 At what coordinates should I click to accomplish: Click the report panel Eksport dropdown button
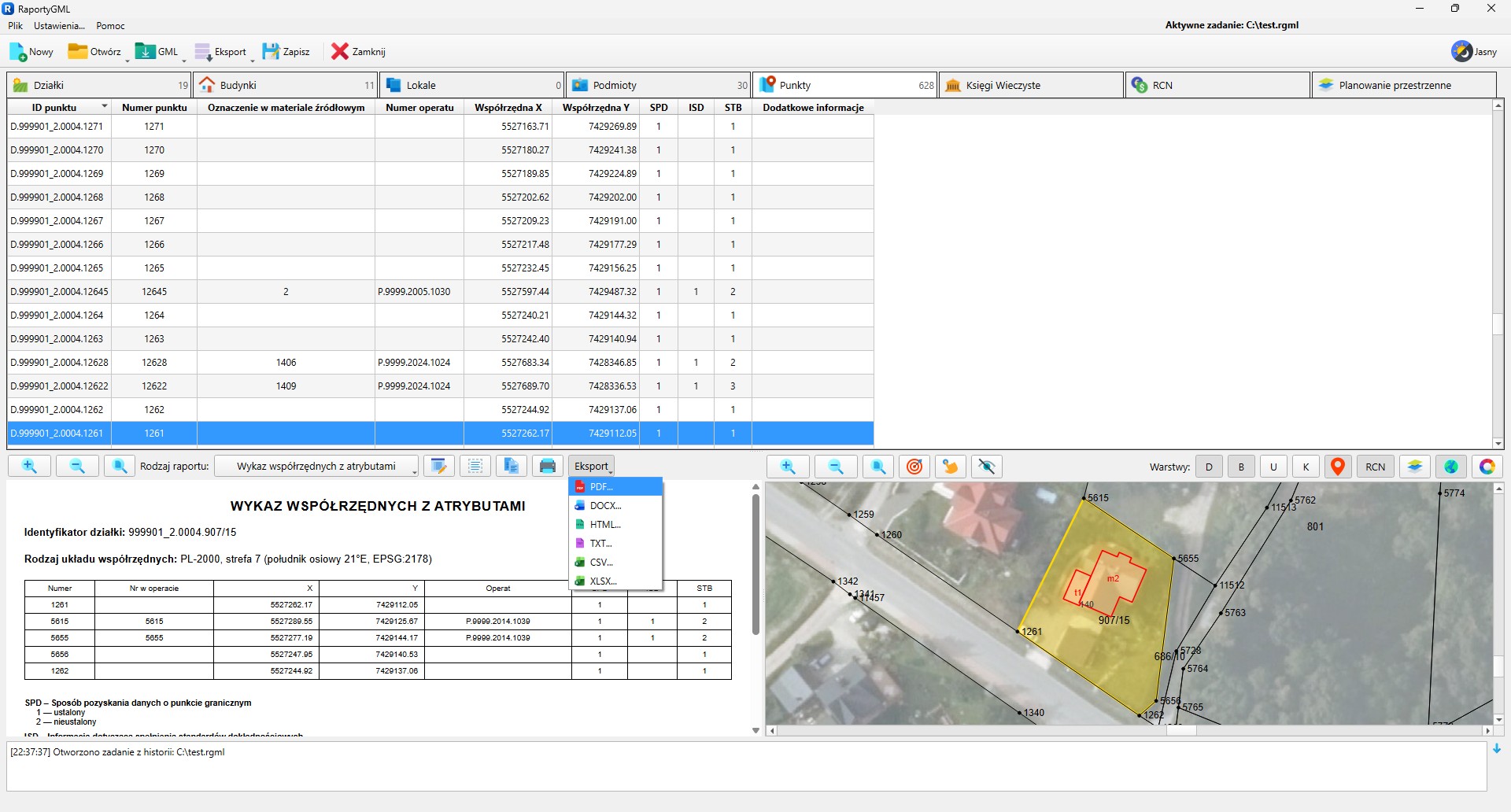tap(592, 467)
